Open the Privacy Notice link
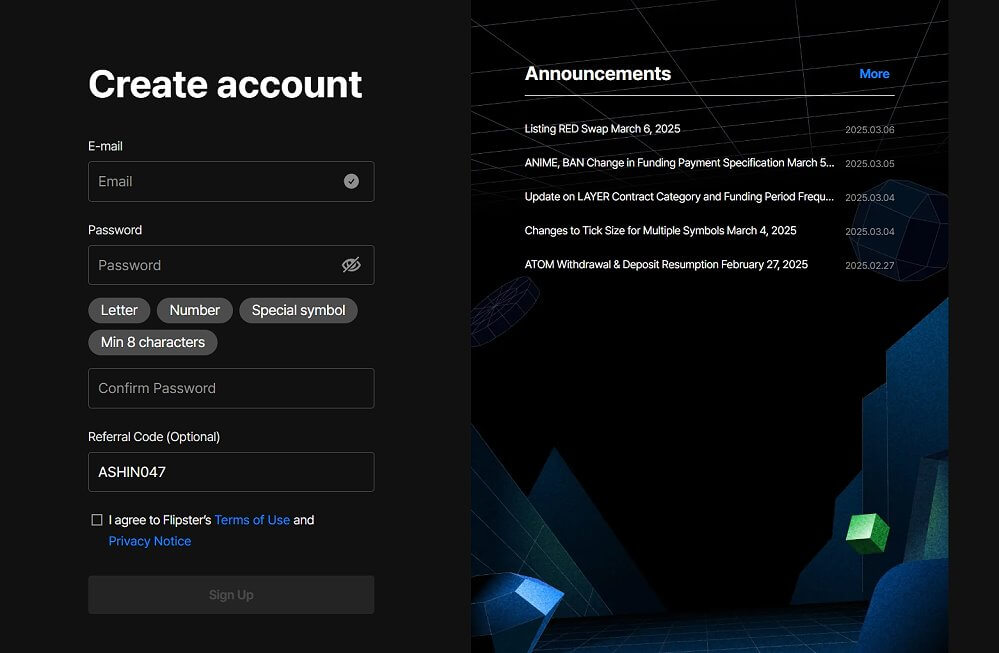Screen dimensions: 999x653 (150, 541)
